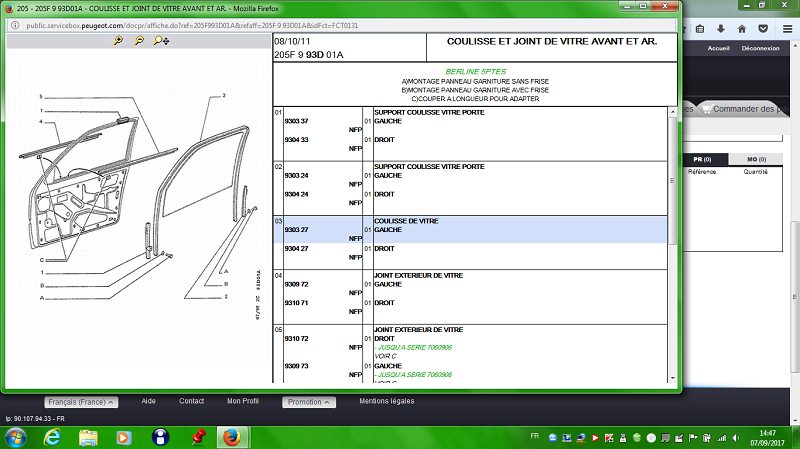Image resolution: width=800 pixels, height=449 pixels.
Task: Open the Promotion dropdown in footer
Action: (x=309, y=402)
